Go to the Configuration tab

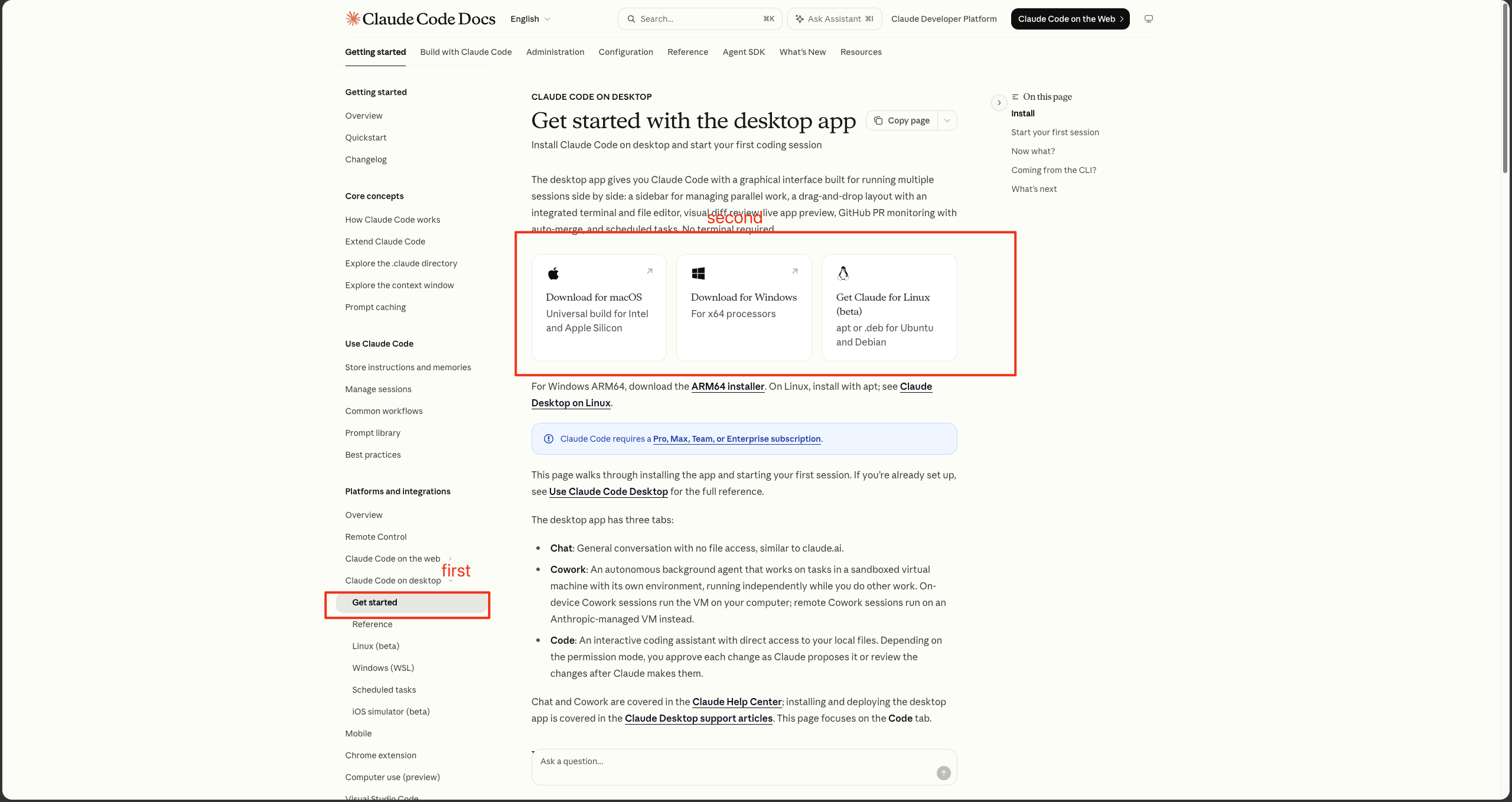(x=626, y=52)
